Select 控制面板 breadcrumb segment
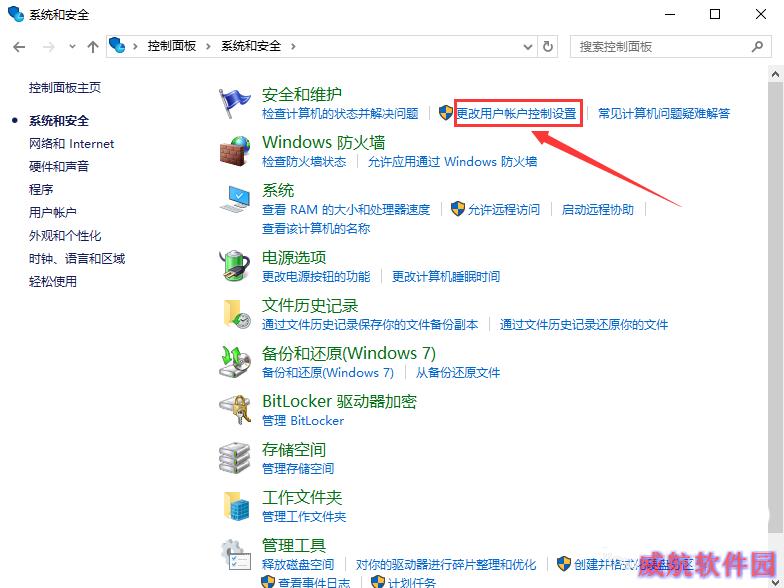784x588 pixels. coord(172,46)
